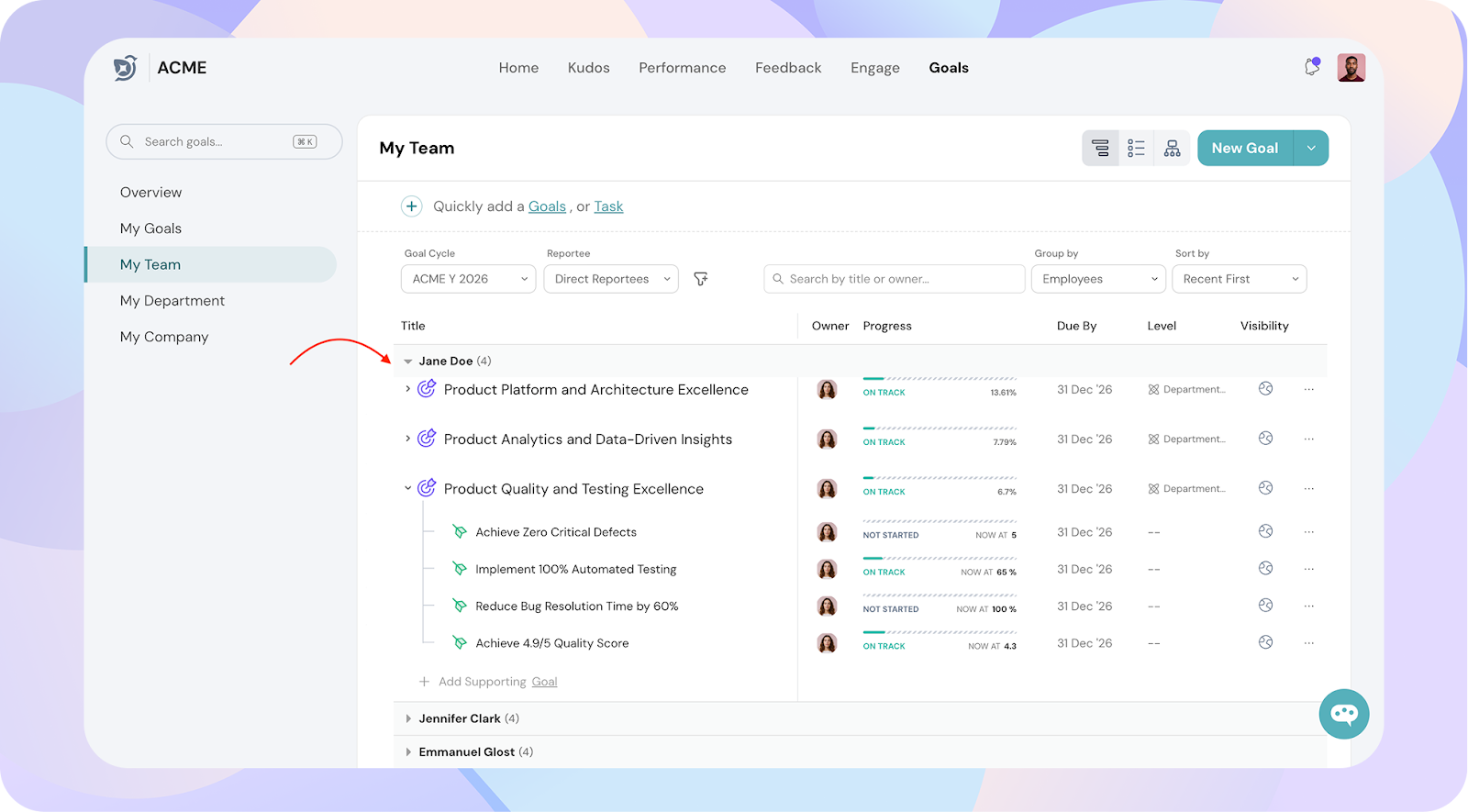Open more options for Achieve 4.9/5 Quality Score

(1309, 643)
